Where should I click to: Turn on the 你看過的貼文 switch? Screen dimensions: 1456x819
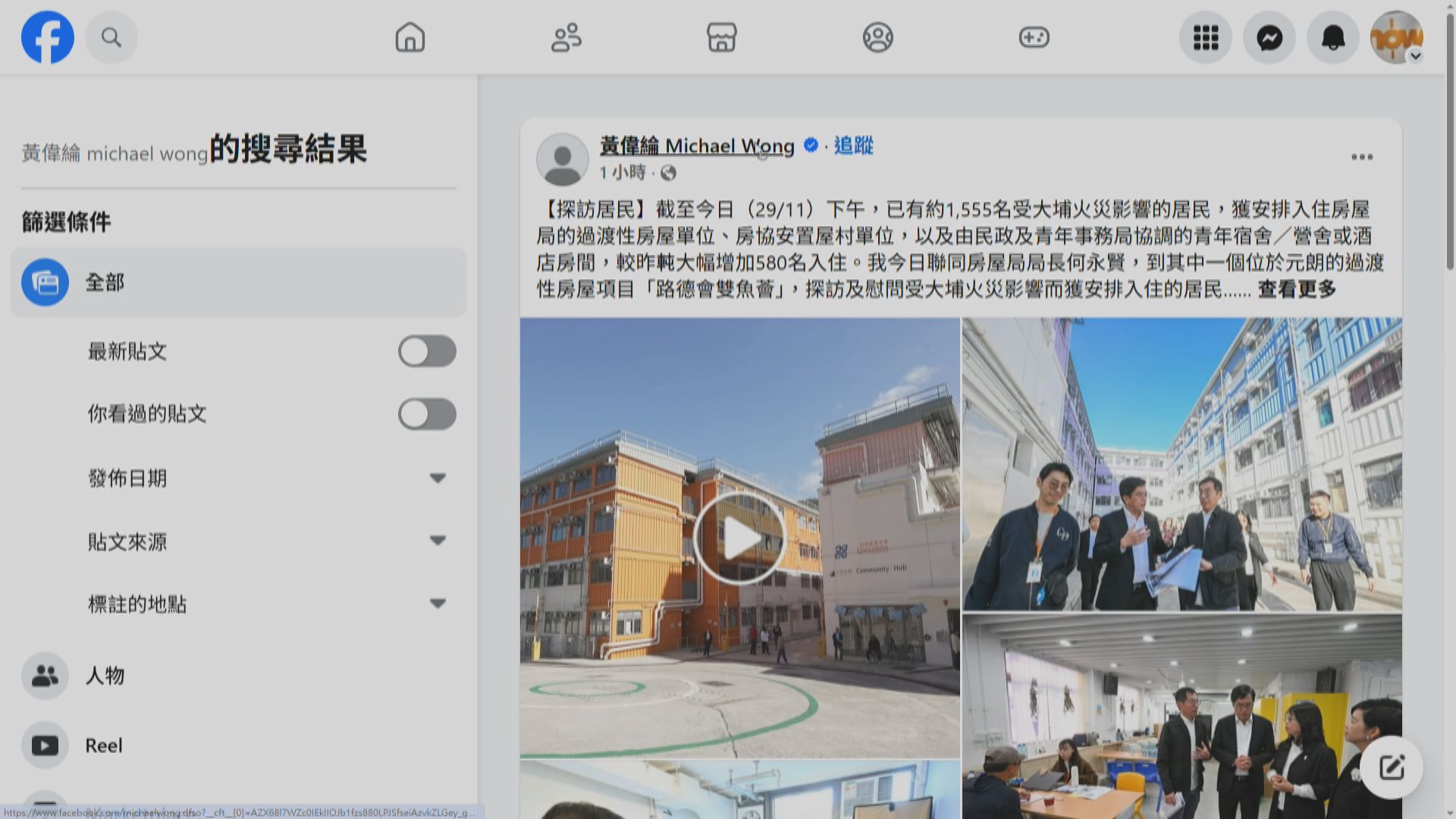427,414
